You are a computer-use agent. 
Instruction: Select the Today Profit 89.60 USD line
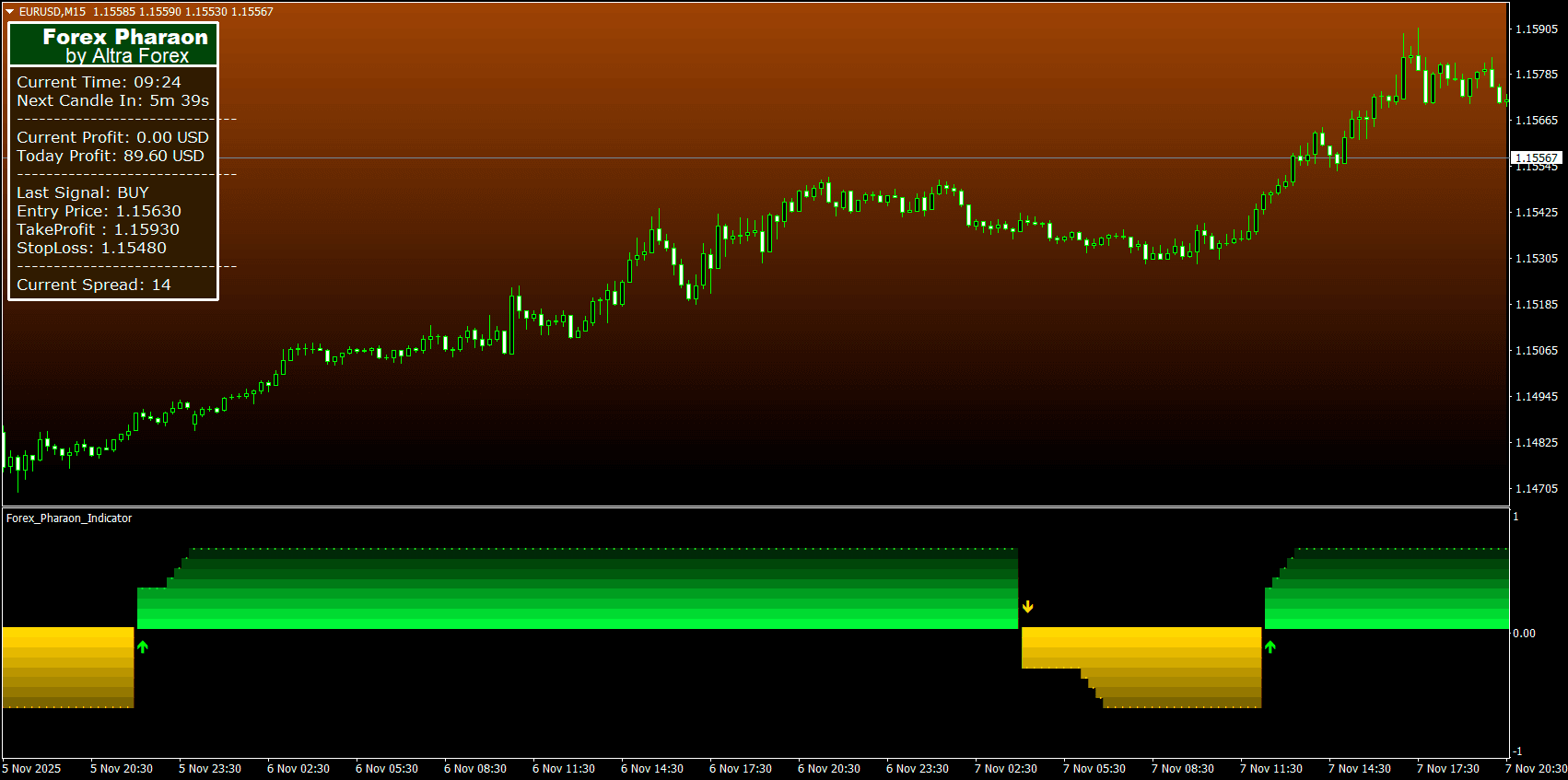pos(111,156)
